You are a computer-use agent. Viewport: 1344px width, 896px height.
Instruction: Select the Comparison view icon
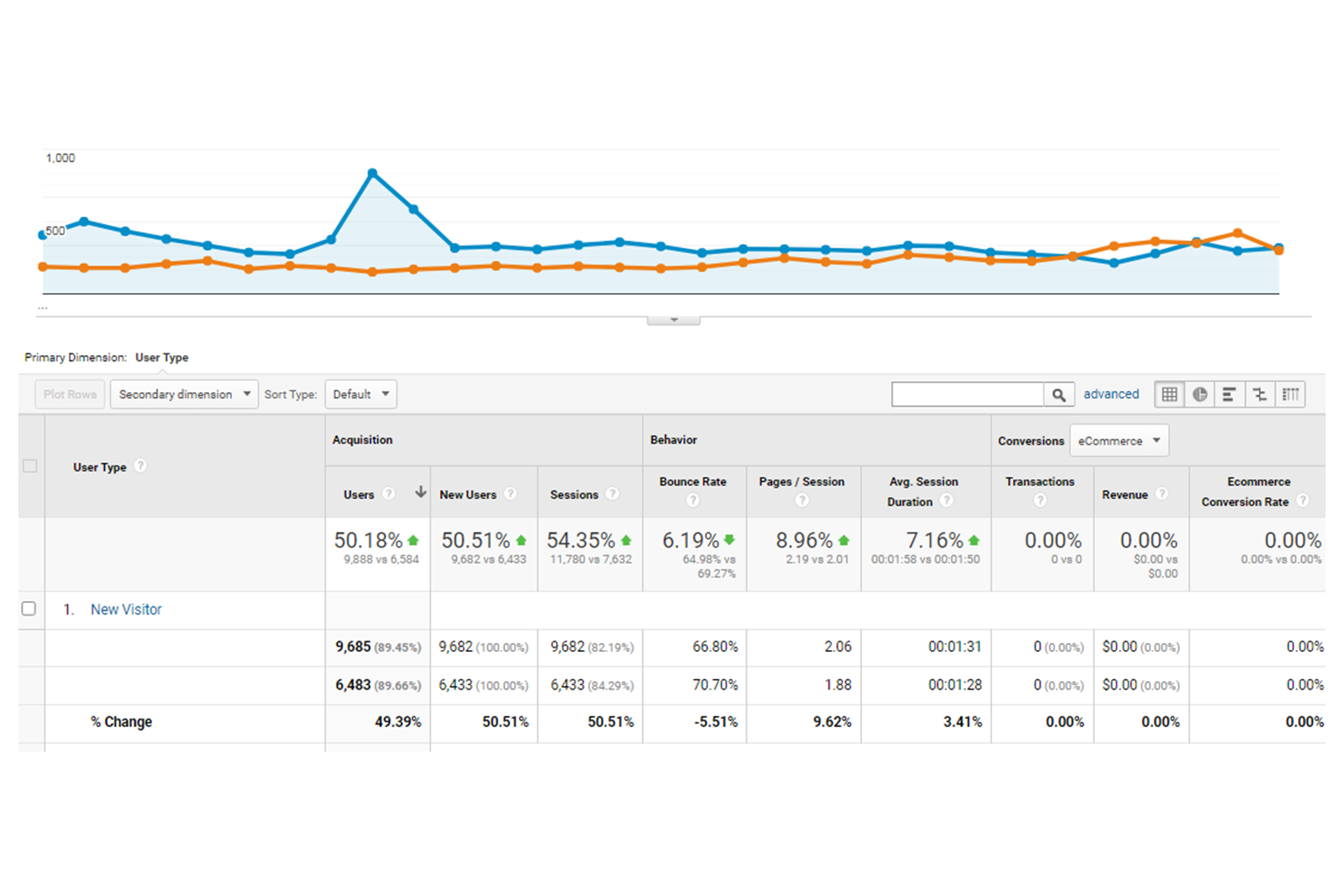tap(1260, 395)
